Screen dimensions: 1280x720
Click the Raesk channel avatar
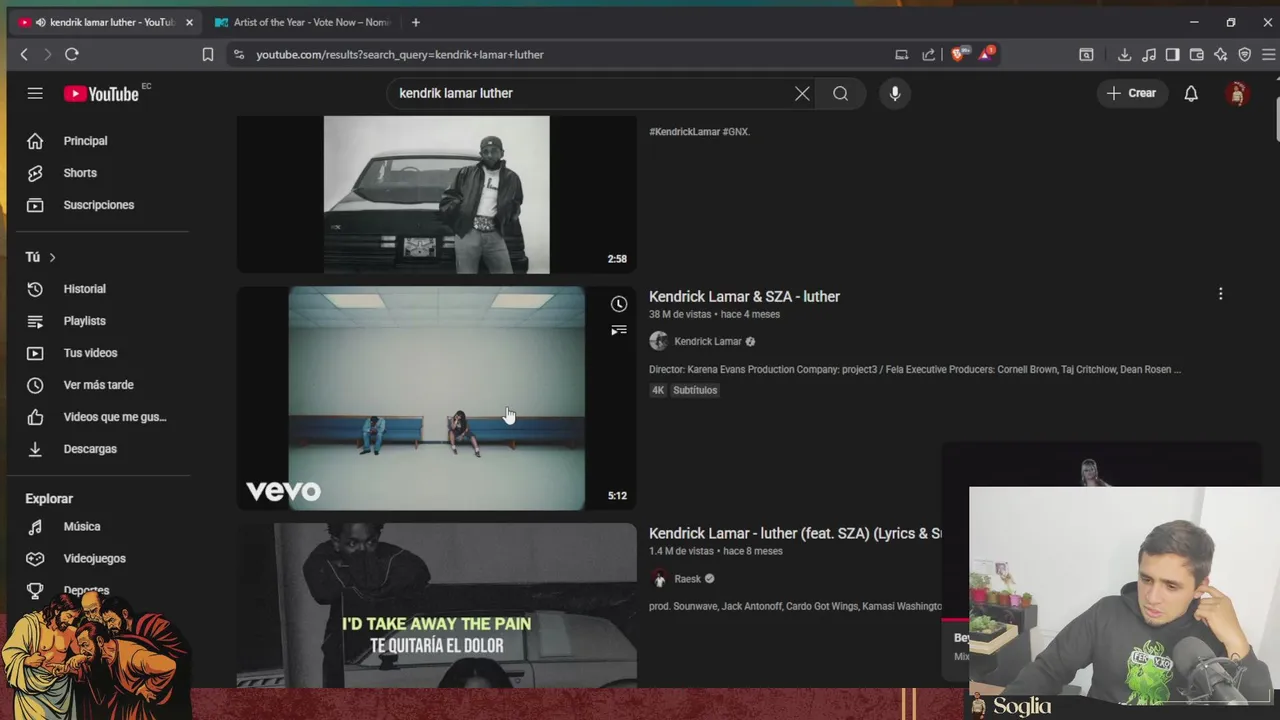(x=658, y=578)
